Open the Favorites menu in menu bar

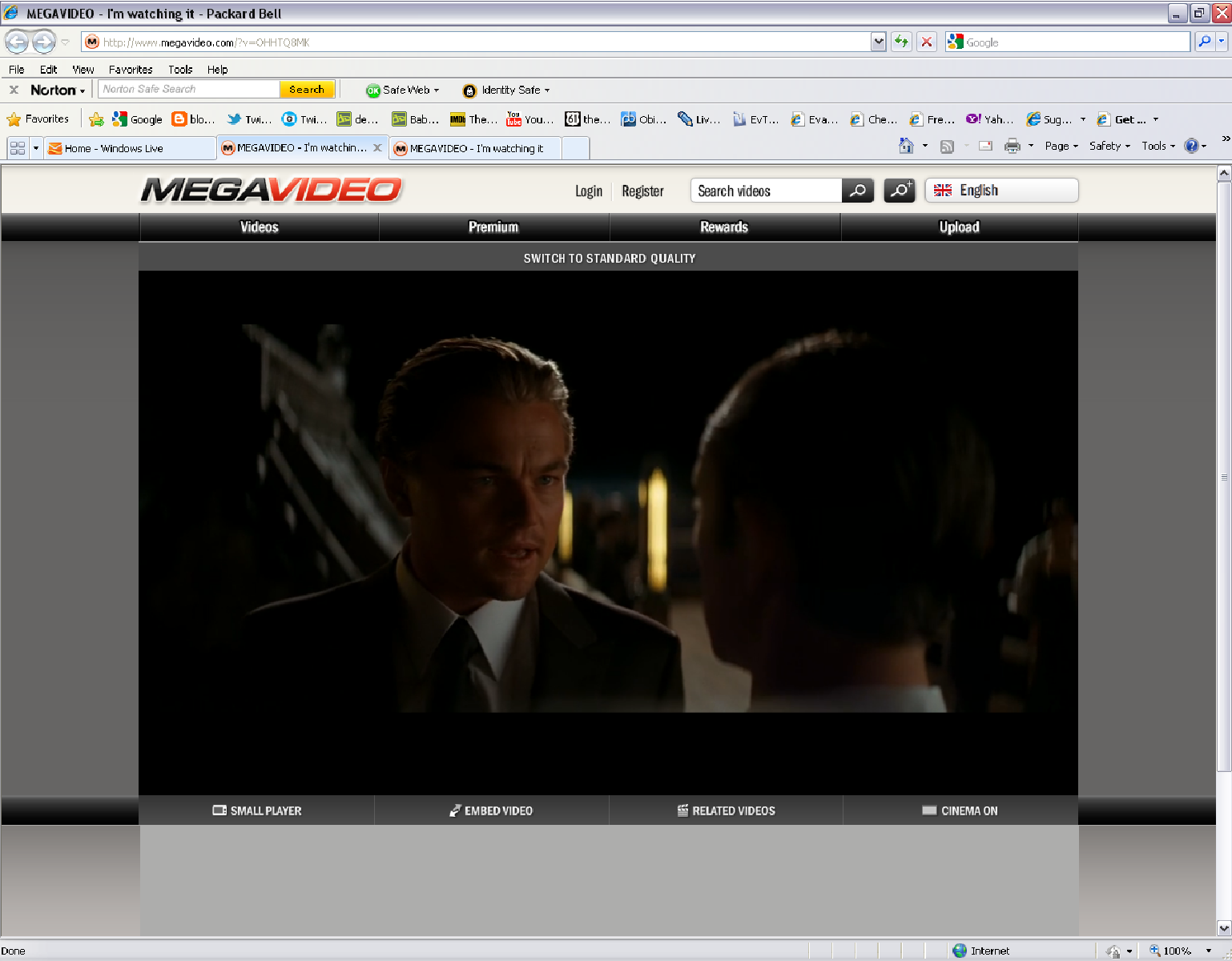tap(131, 70)
